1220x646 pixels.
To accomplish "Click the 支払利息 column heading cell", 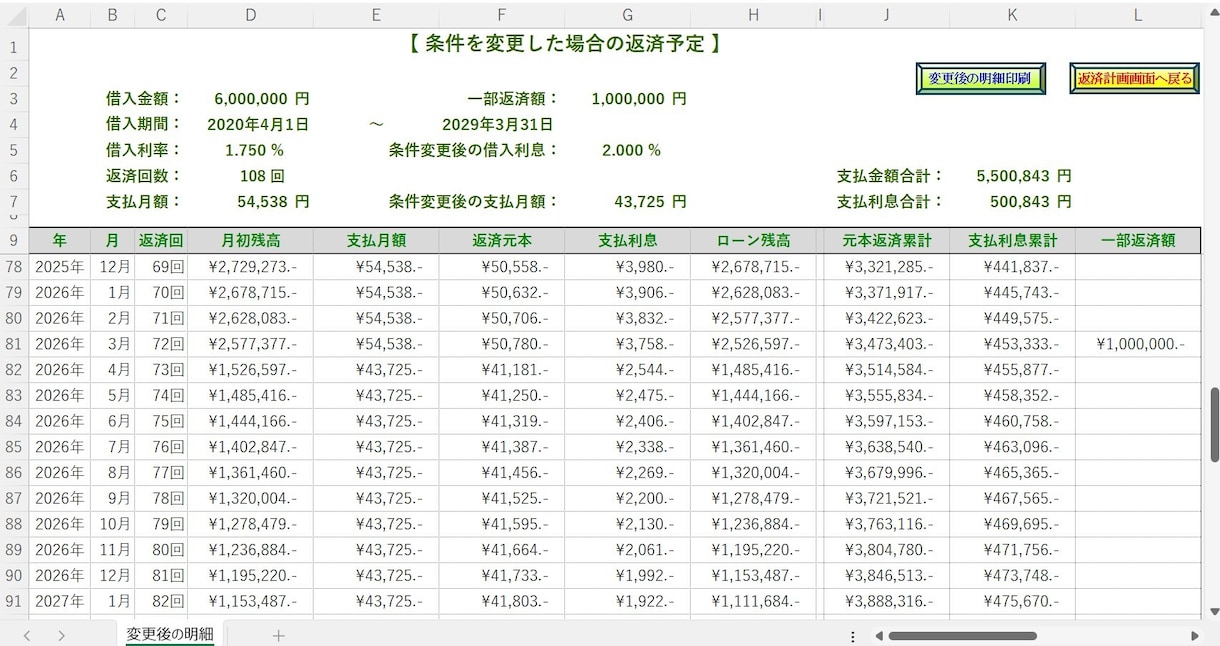I will click(x=627, y=241).
